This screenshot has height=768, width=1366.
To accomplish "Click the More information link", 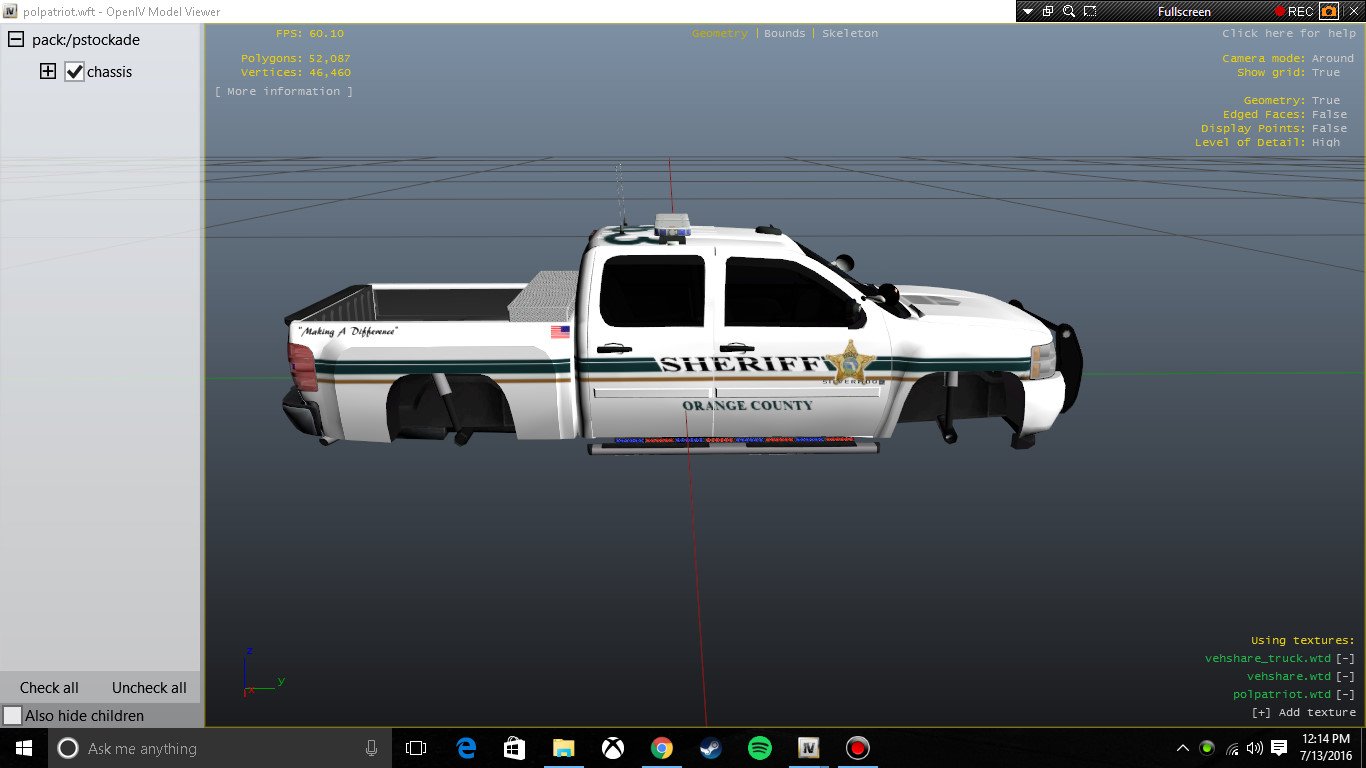I will pyautogui.click(x=284, y=92).
